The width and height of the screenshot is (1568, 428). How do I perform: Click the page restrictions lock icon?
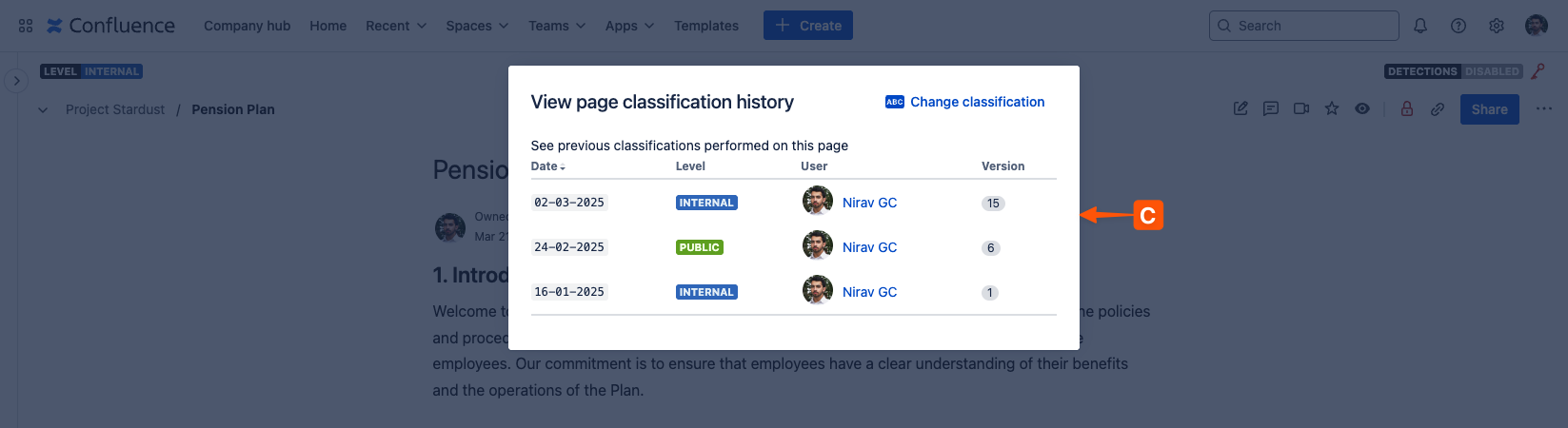1407,109
